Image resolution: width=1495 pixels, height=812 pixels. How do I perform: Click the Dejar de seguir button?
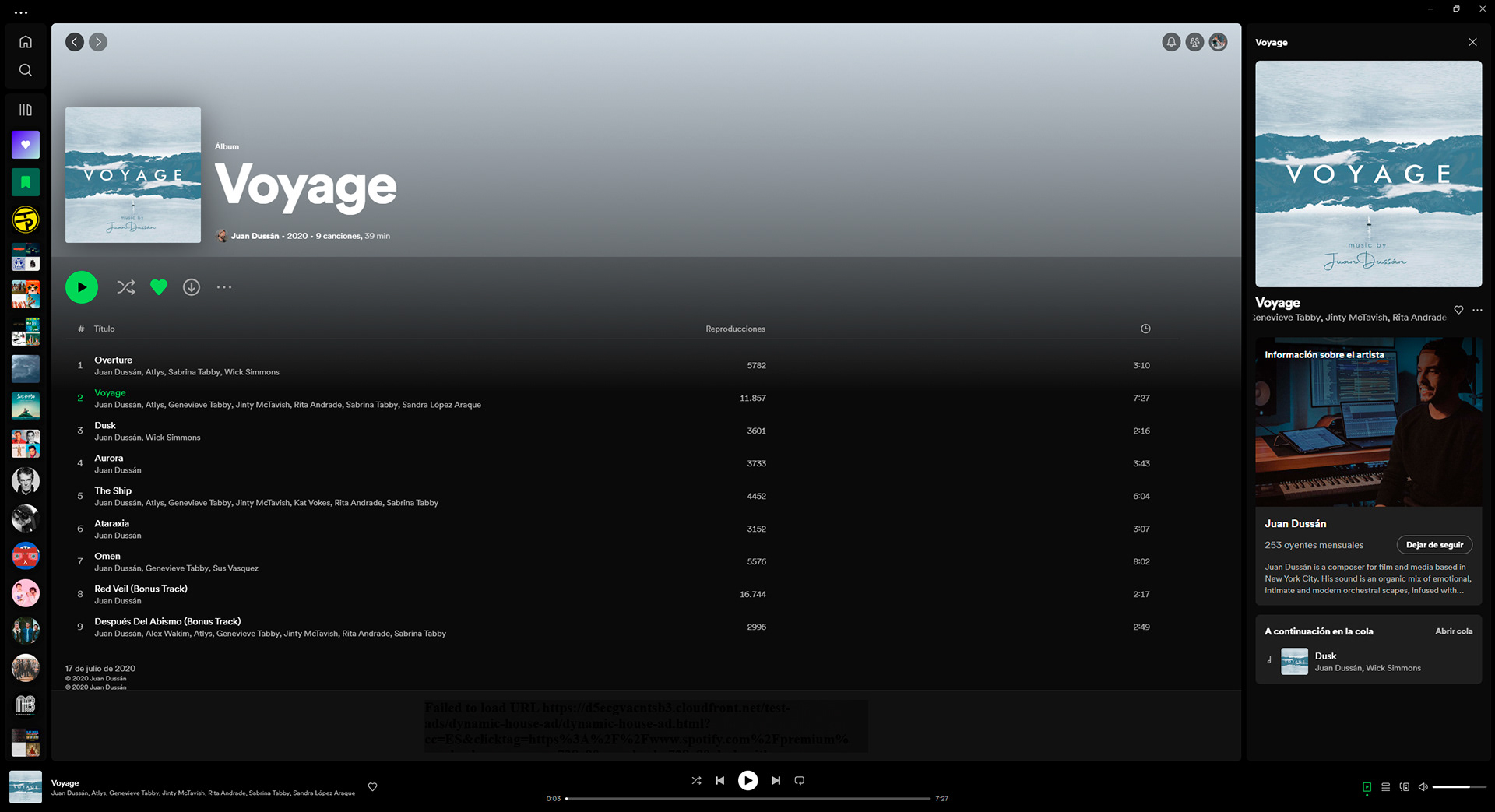(1434, 545)
